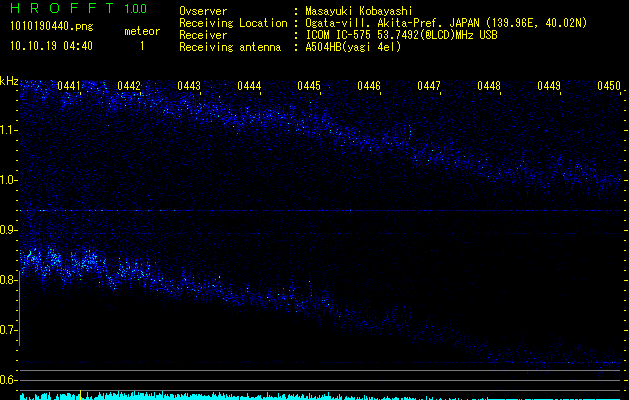Select the 0442 time marker
Image resolution: width=629 pixels, height=400 pixels.
[128, 87]
